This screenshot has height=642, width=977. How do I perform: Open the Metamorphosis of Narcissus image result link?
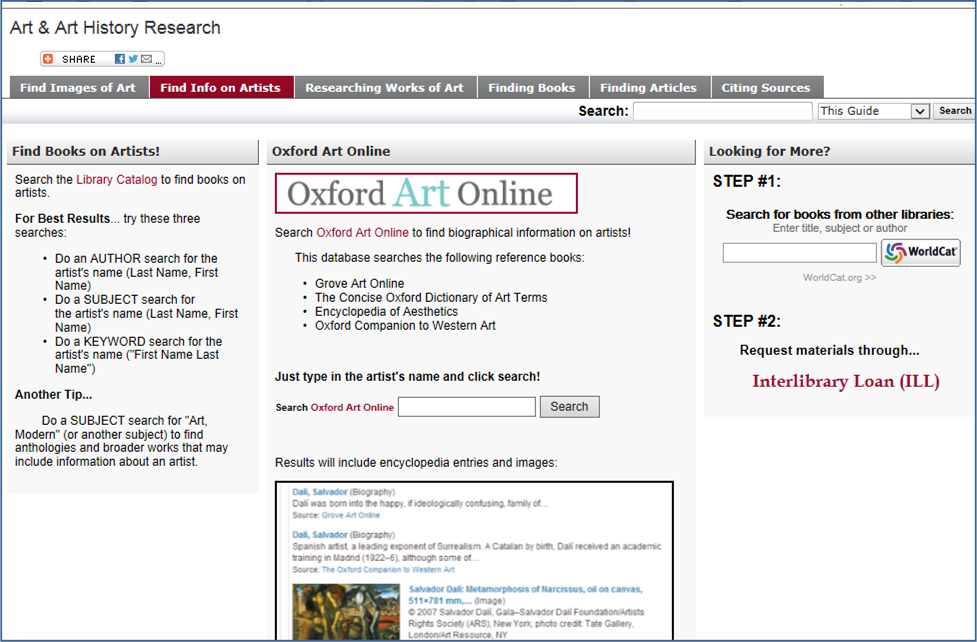pos(525,595)
